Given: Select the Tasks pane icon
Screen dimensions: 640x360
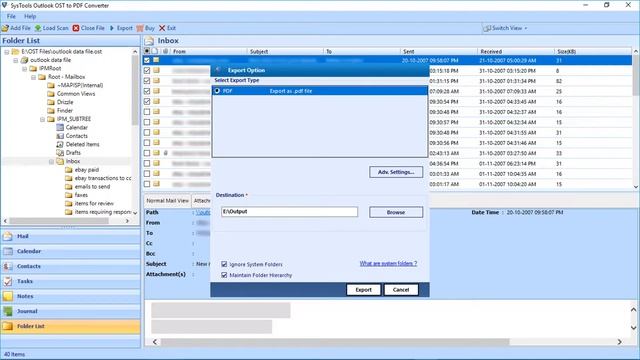Looking at the screenshot, I should pos(8,281).
